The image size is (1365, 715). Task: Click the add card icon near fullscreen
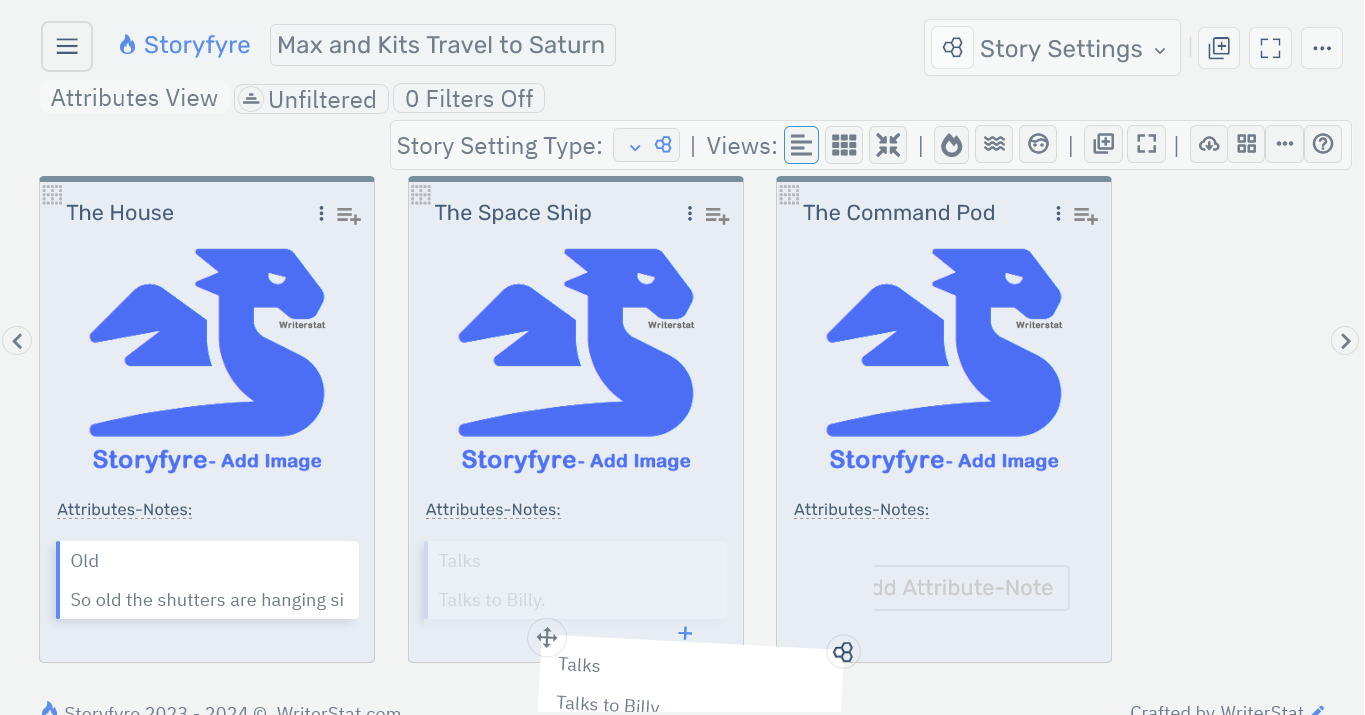coord(1103,144)
